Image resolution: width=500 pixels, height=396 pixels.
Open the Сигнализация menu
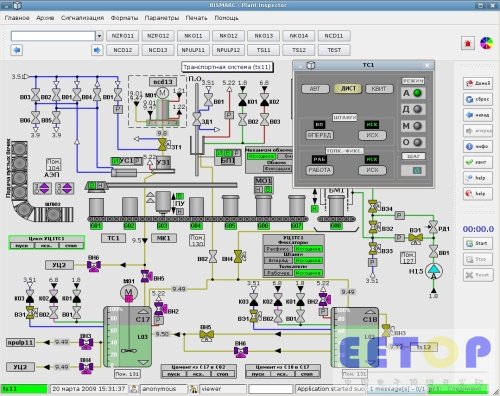click(82, 18)
